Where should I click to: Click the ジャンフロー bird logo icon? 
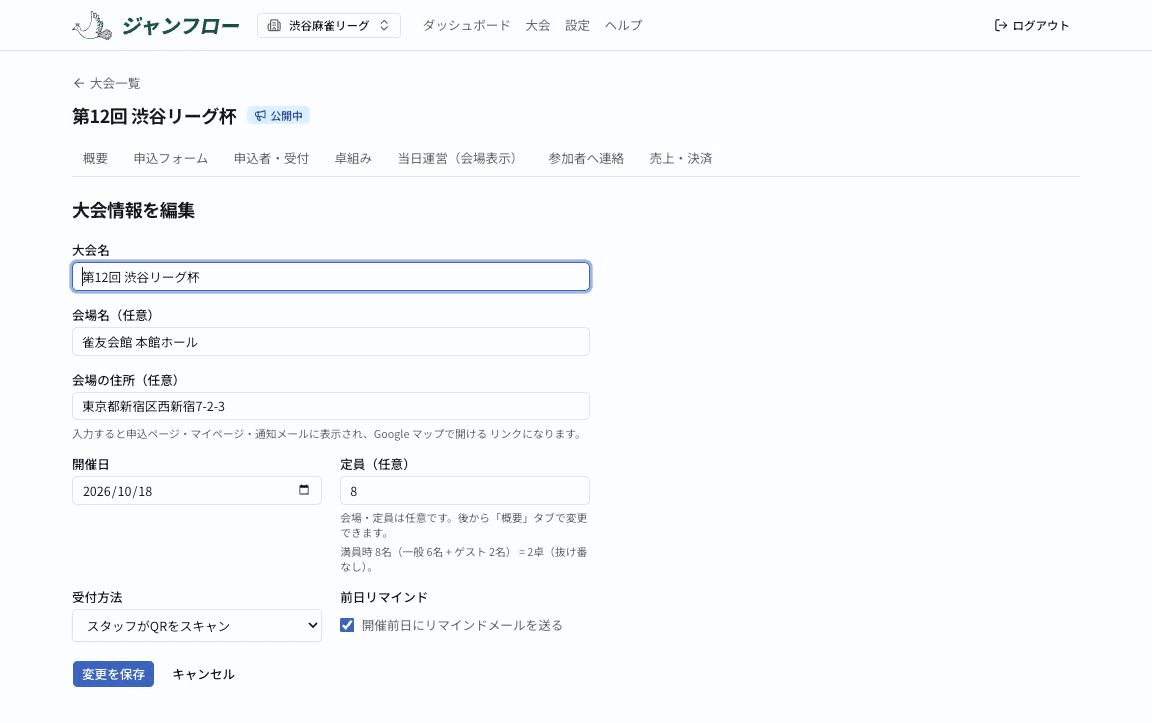pyautogui.click(x=92, y=25)
